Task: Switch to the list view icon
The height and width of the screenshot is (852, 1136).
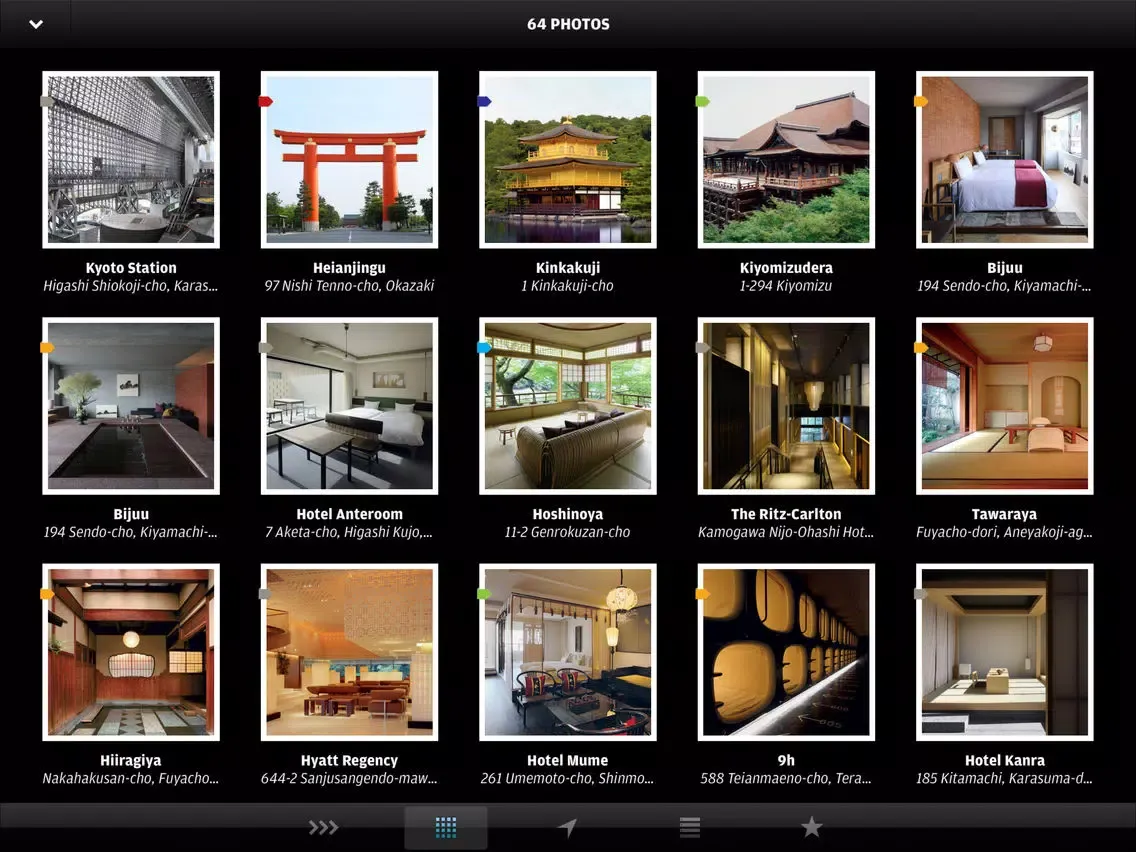Action: coord(690,827)
